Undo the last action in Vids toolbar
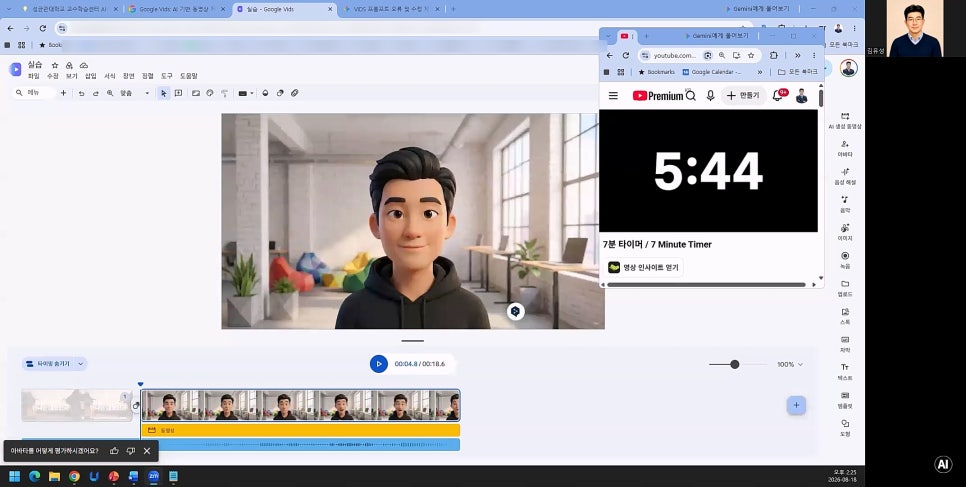The width and height of the screenshot is (966, 487). tap(81, 93)
